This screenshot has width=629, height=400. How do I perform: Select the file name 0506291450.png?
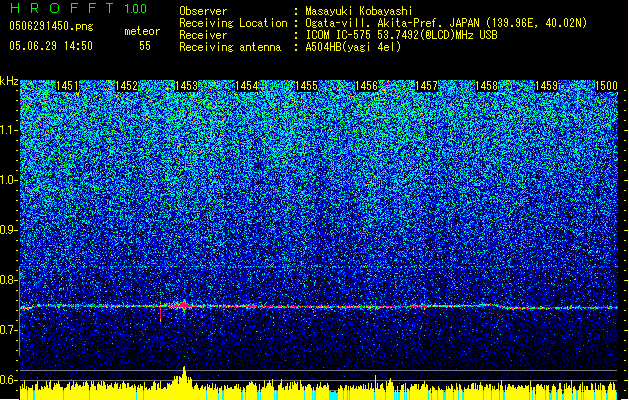[x=51, y=26]
